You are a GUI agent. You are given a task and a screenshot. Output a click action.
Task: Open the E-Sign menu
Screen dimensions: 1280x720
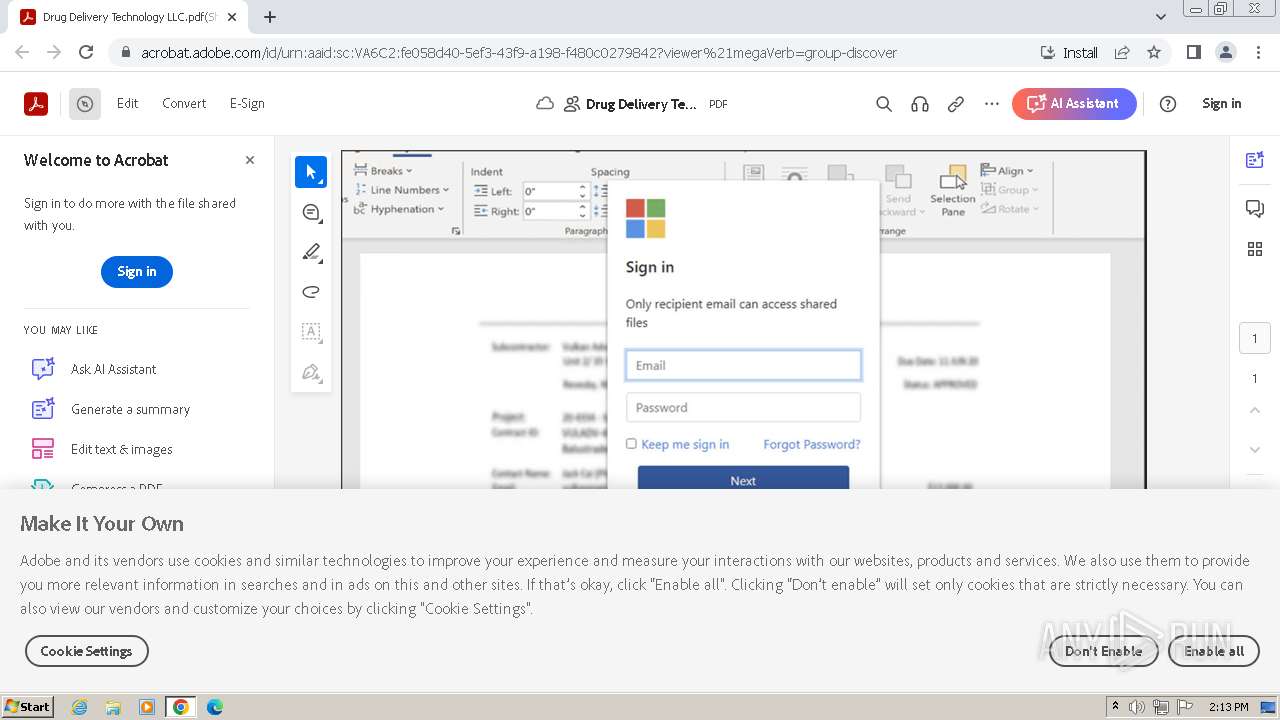point(247,103)
